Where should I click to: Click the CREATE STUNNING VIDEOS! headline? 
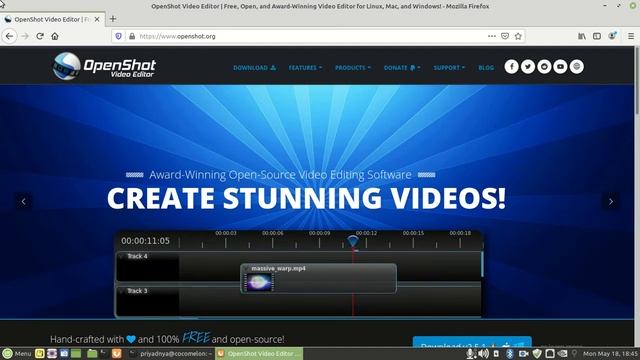pos(307,198)
